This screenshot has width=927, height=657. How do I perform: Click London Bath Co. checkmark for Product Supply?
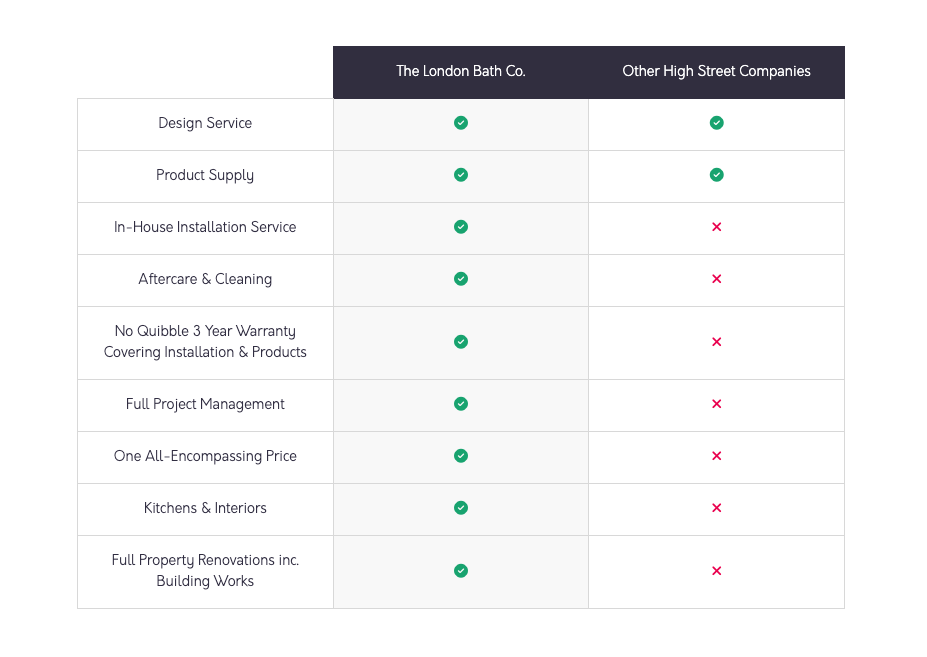pyautogui.click(x=461, y=175)
